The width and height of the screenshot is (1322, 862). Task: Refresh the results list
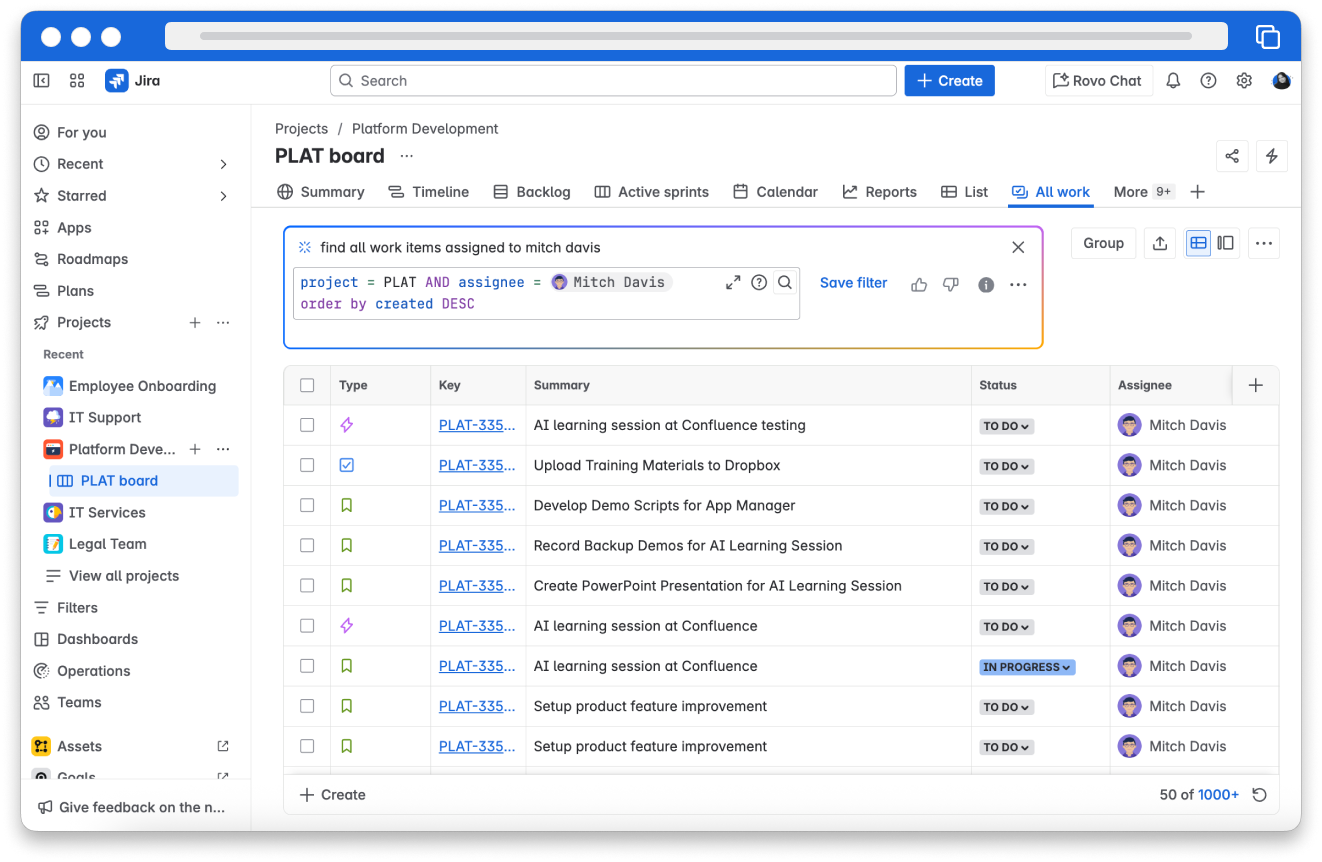pos(1260,795)
